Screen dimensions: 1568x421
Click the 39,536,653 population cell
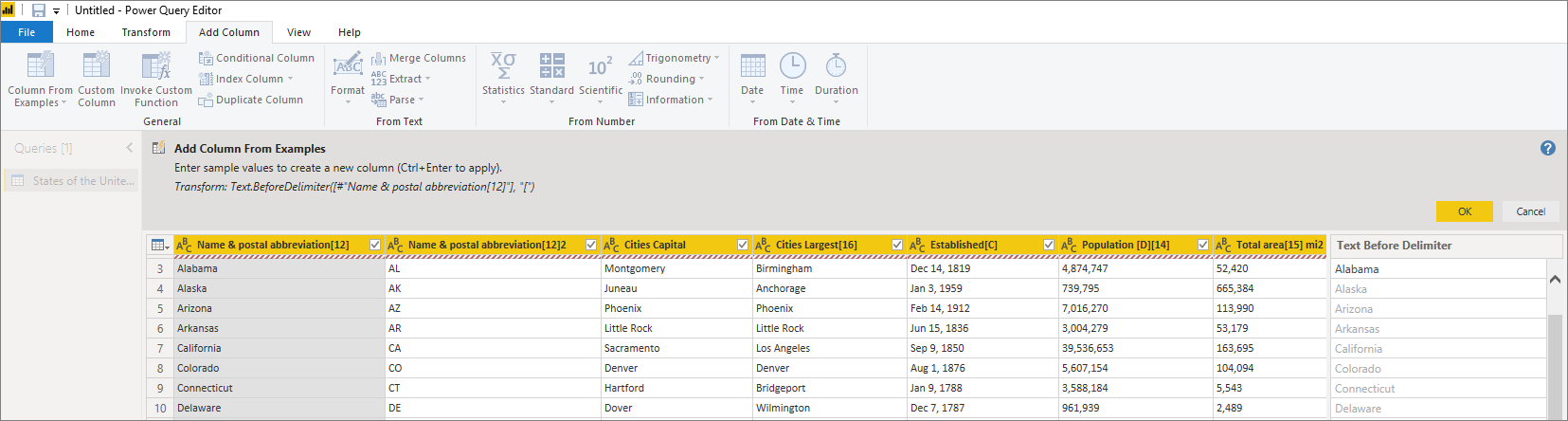[x=1136, y=348]
